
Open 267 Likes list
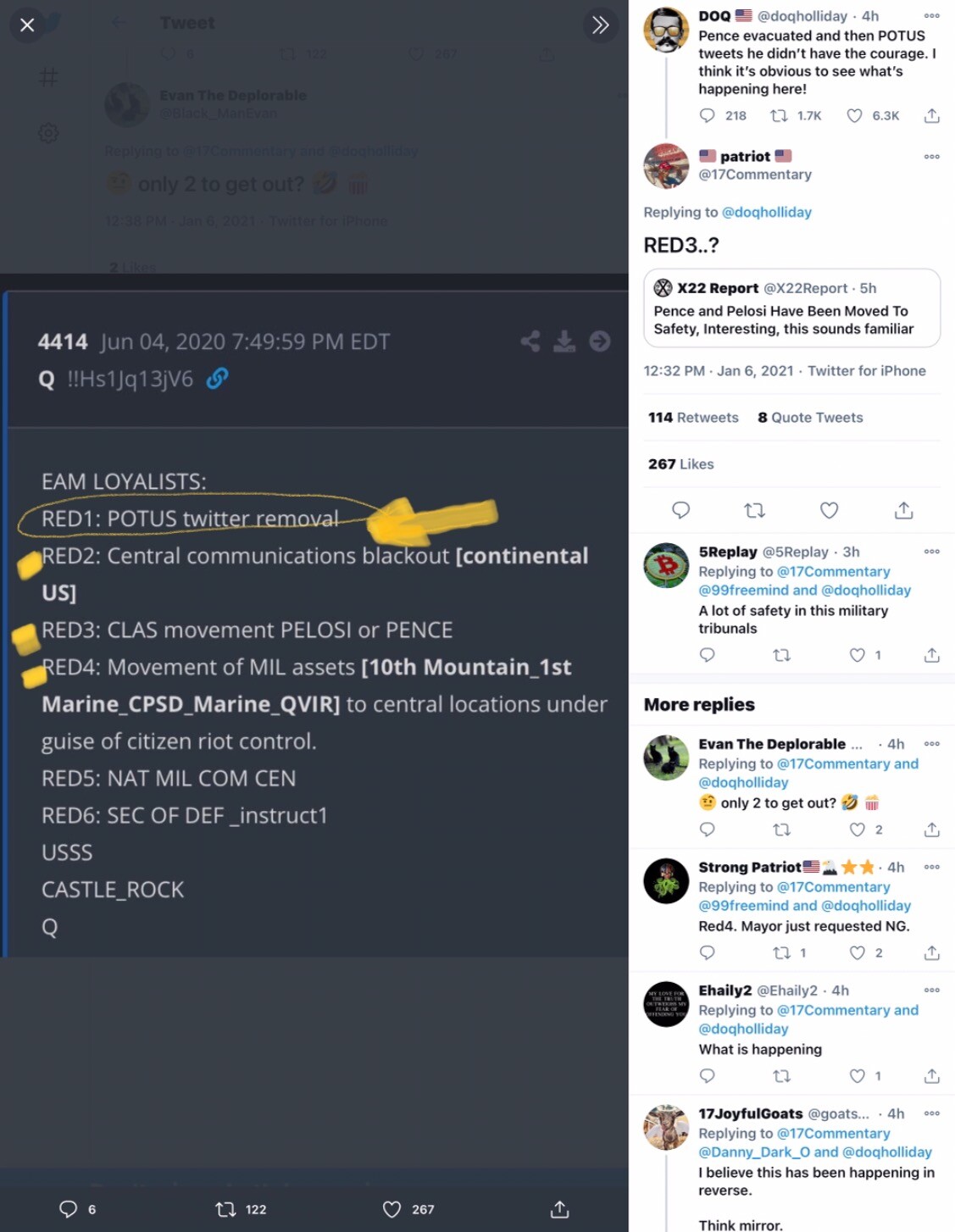680,463
